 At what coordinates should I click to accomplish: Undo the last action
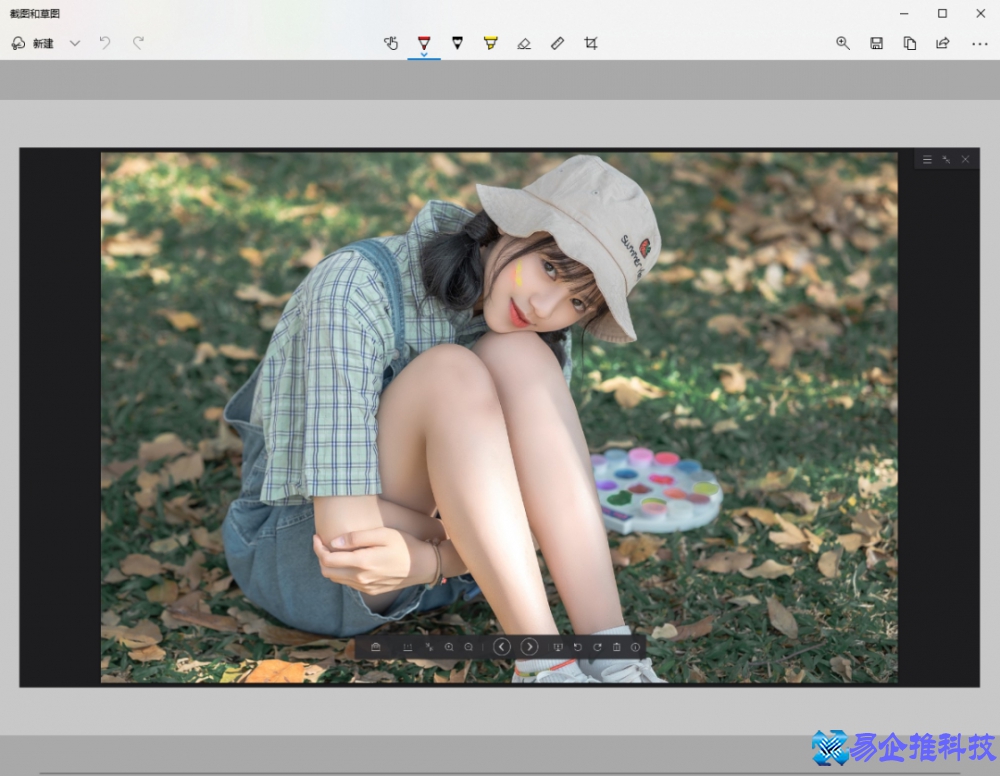pos(105,43)
